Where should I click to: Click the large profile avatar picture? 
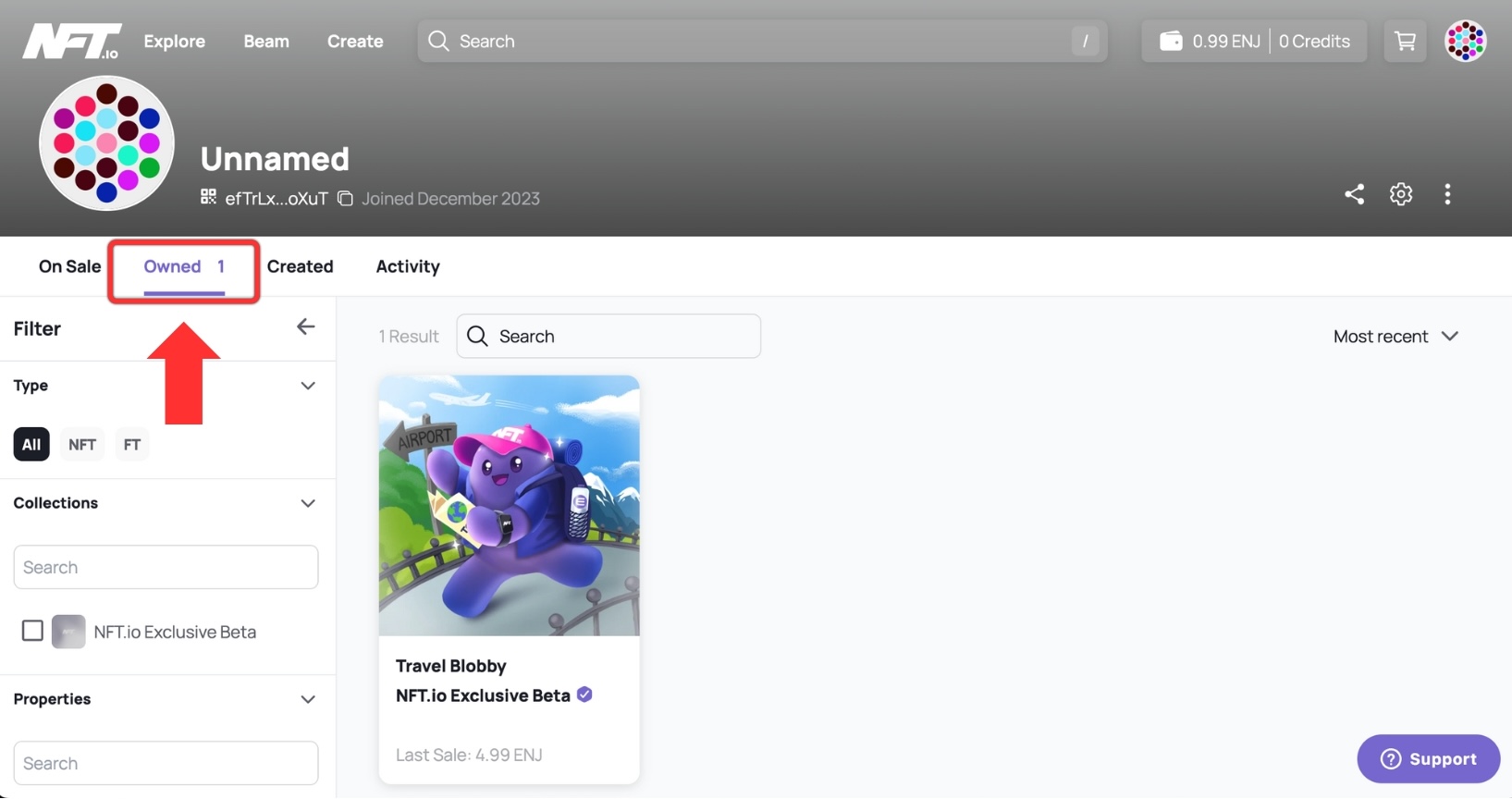pos(106,143)
